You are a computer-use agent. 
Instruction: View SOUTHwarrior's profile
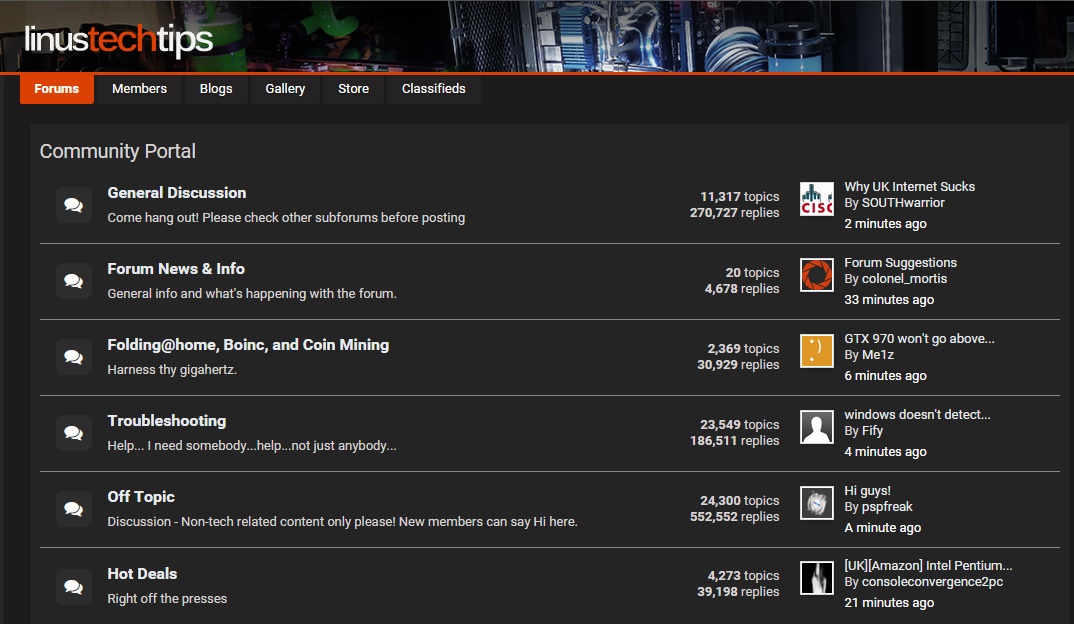coord(903,203)
